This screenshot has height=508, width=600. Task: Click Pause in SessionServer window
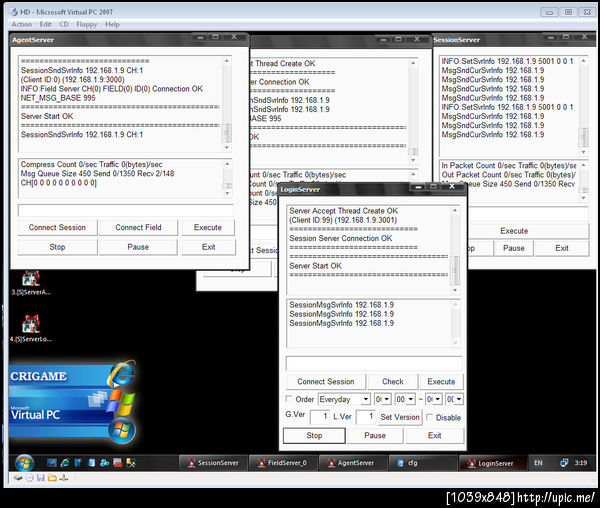[x=514, y=248]
